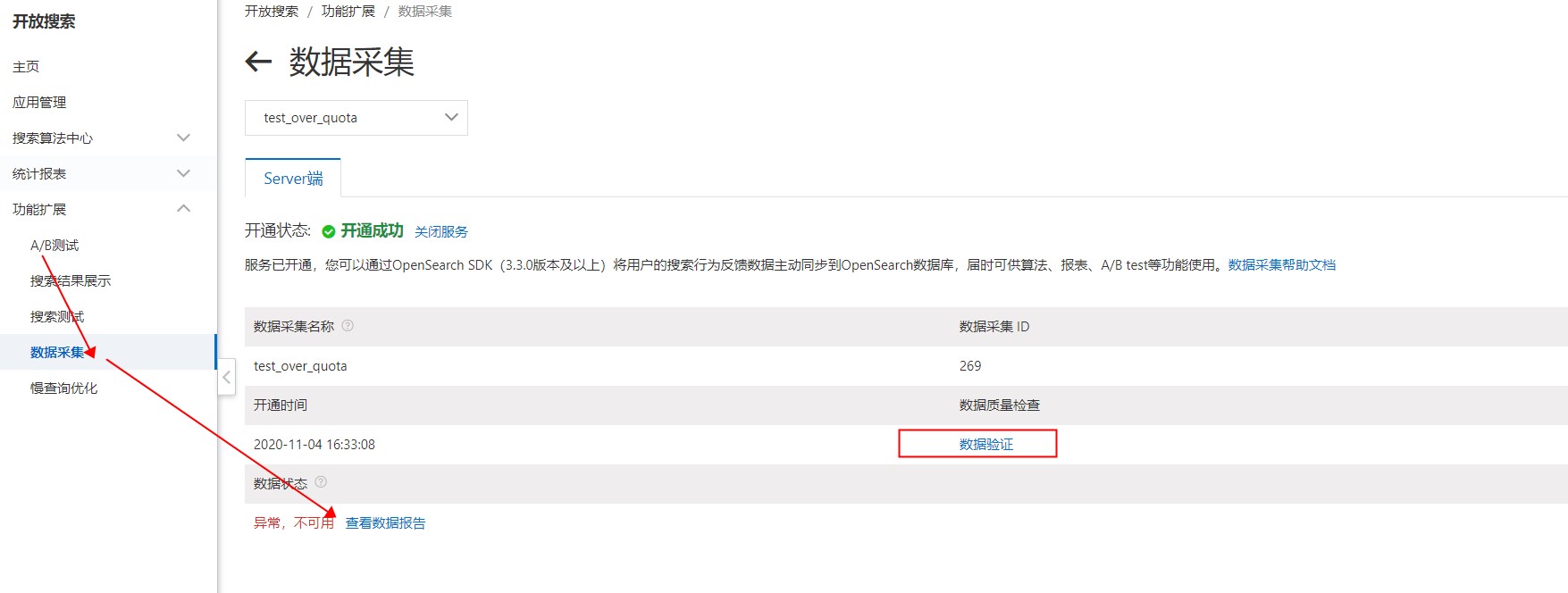The height and width of the screenshot is (593, 1568).
Task: Click 关闭服务 link
Action: 441,231
